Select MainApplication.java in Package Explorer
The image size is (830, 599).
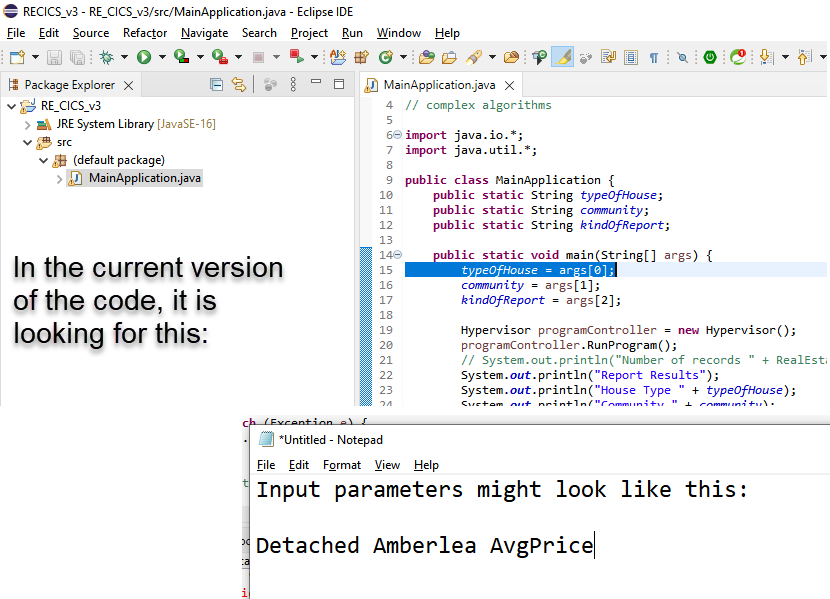(x=144, y=178)
